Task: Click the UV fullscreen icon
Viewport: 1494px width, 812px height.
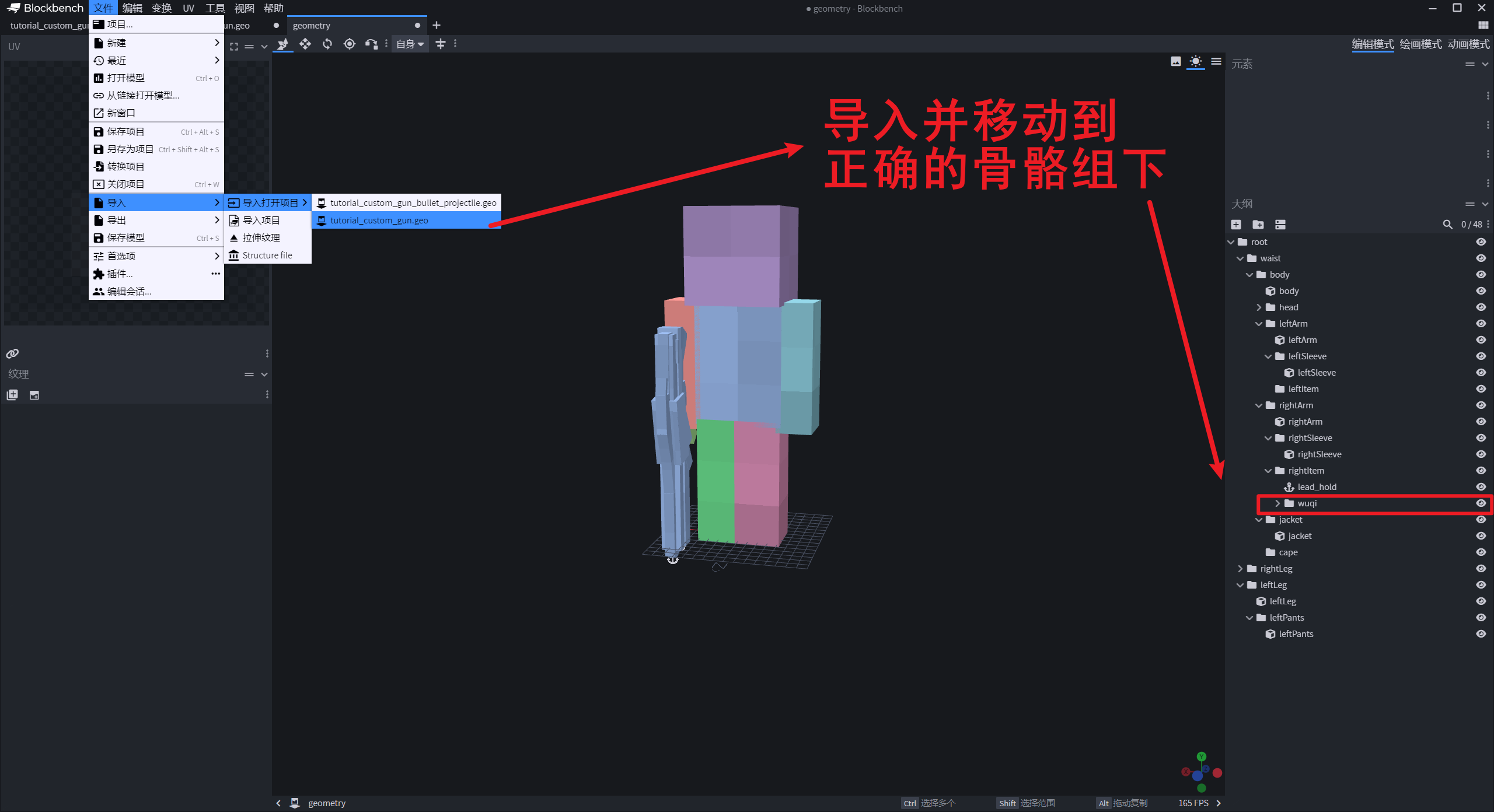Action: click(234, 47)
